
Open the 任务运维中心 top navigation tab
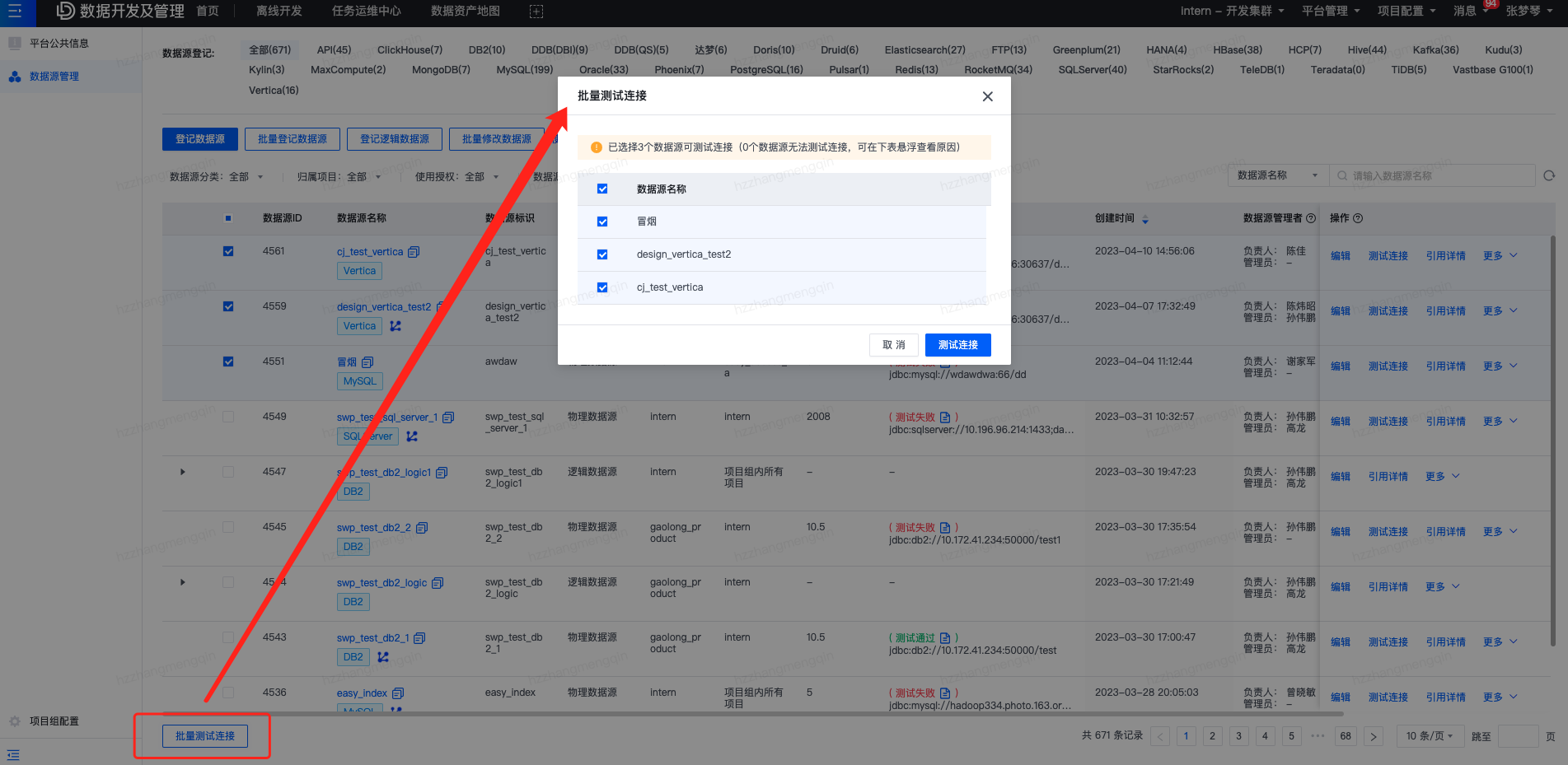pyautogui.click(x=367, y=12)
